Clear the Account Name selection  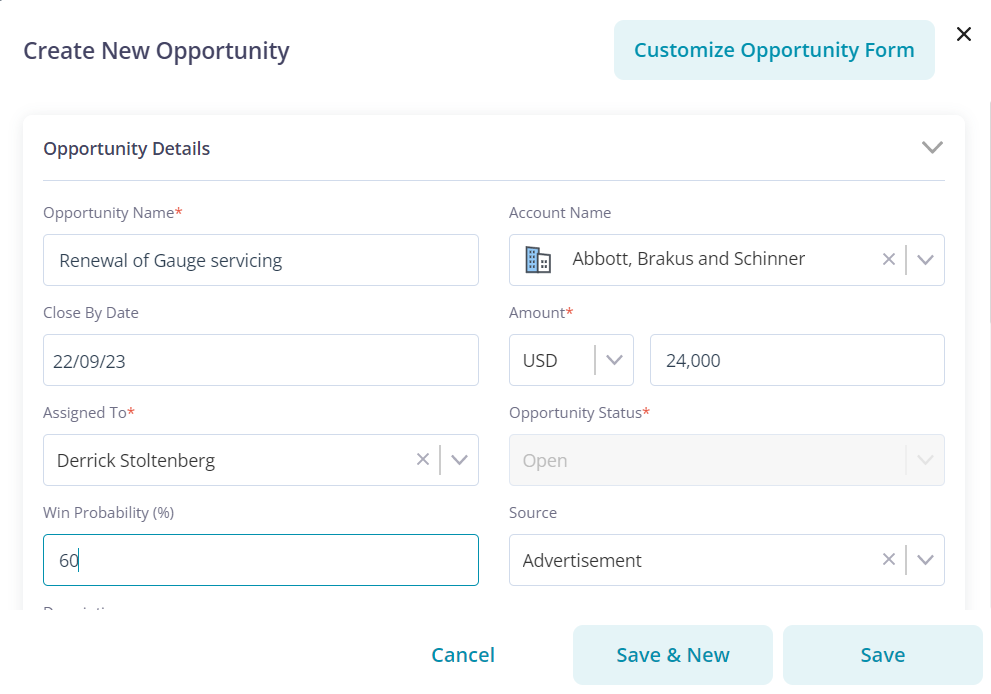[x=888, y=260]
